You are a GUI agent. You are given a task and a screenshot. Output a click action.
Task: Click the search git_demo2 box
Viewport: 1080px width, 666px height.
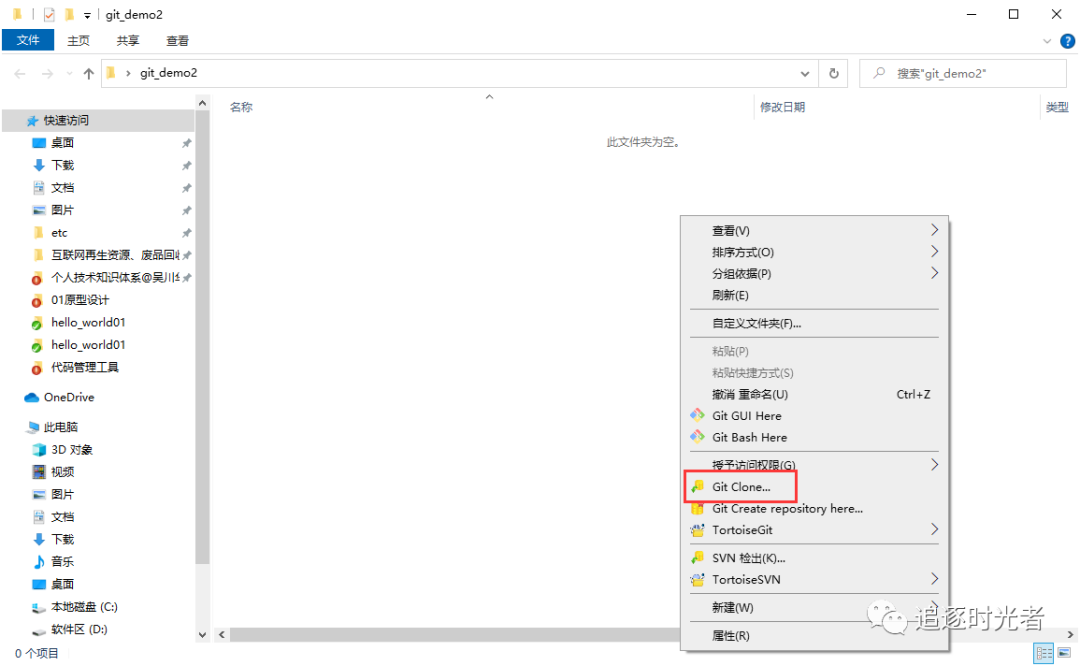point(963,73)
